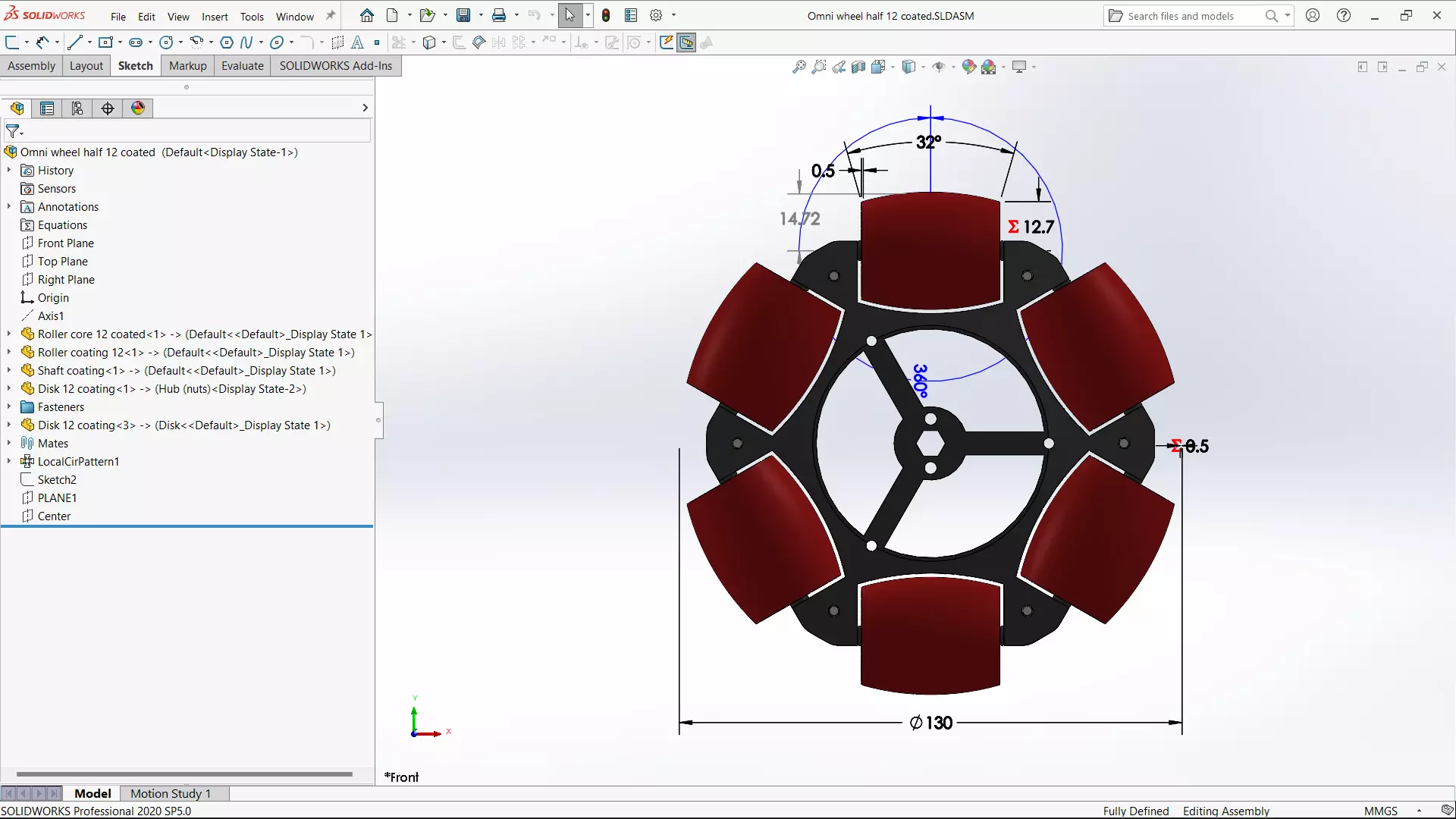Open the DimXpertManager tab
This screenshot has width=1456, height=819.
tap(108, 108)
